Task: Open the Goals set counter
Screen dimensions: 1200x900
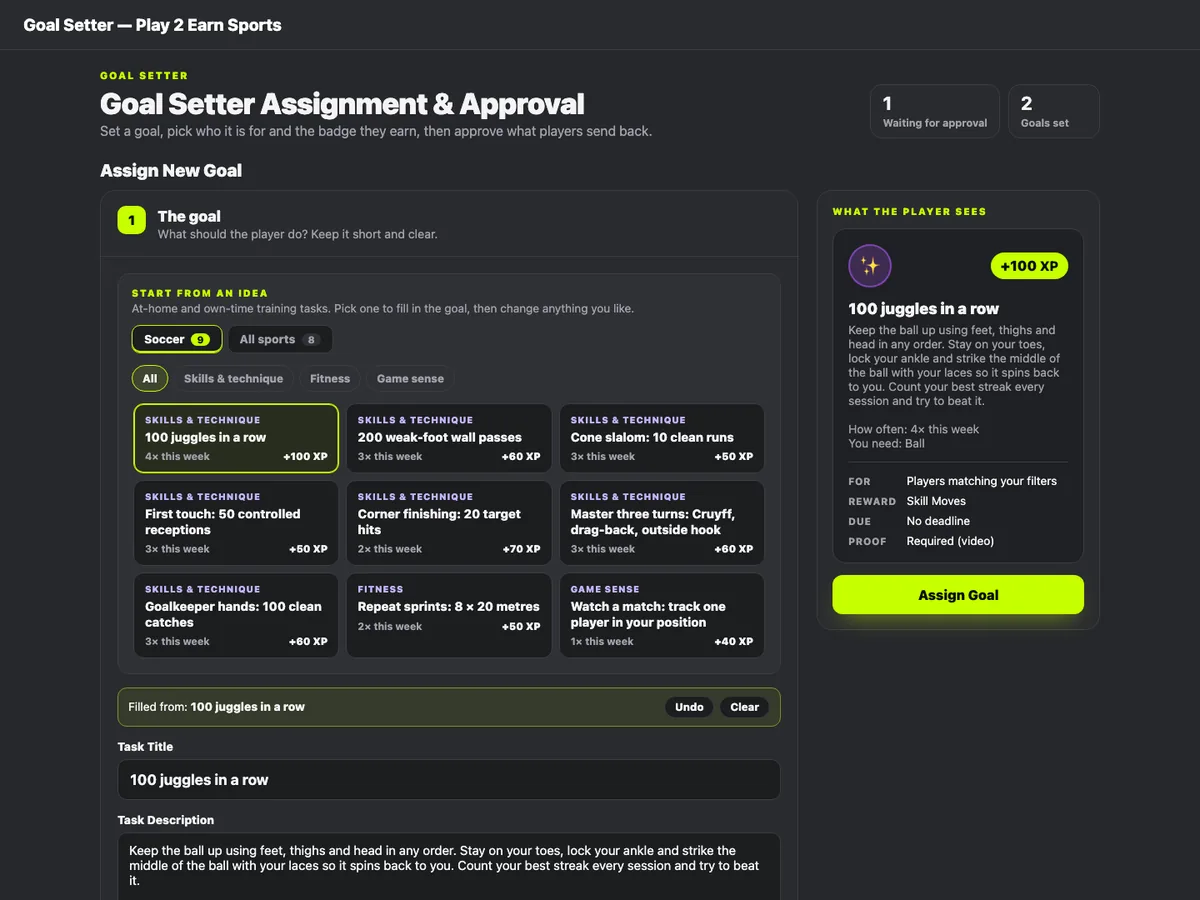Action: (1054, 111)
